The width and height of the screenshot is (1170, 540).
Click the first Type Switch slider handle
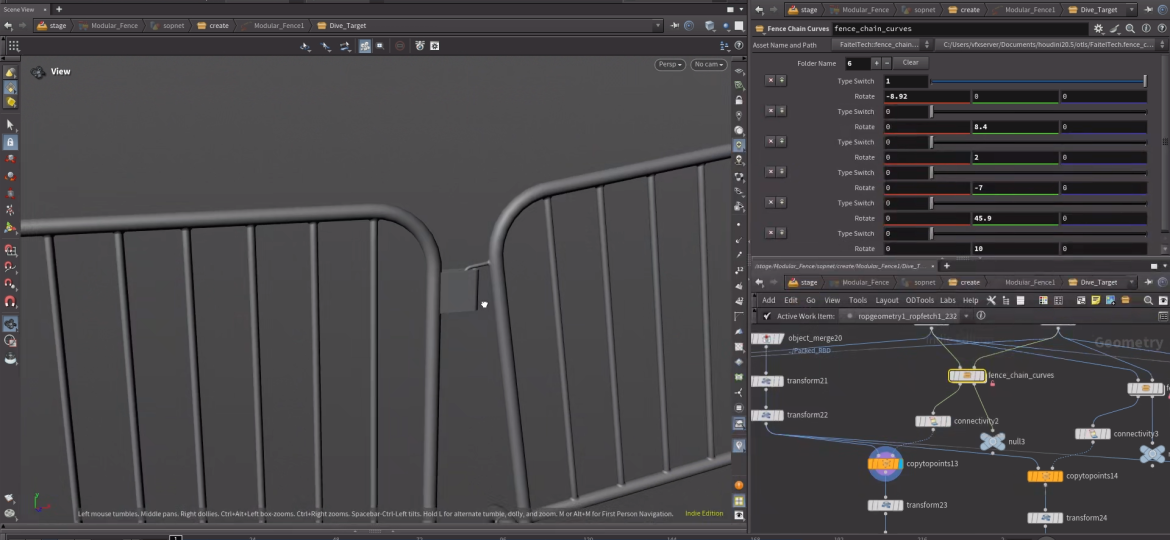point(1145,81)
